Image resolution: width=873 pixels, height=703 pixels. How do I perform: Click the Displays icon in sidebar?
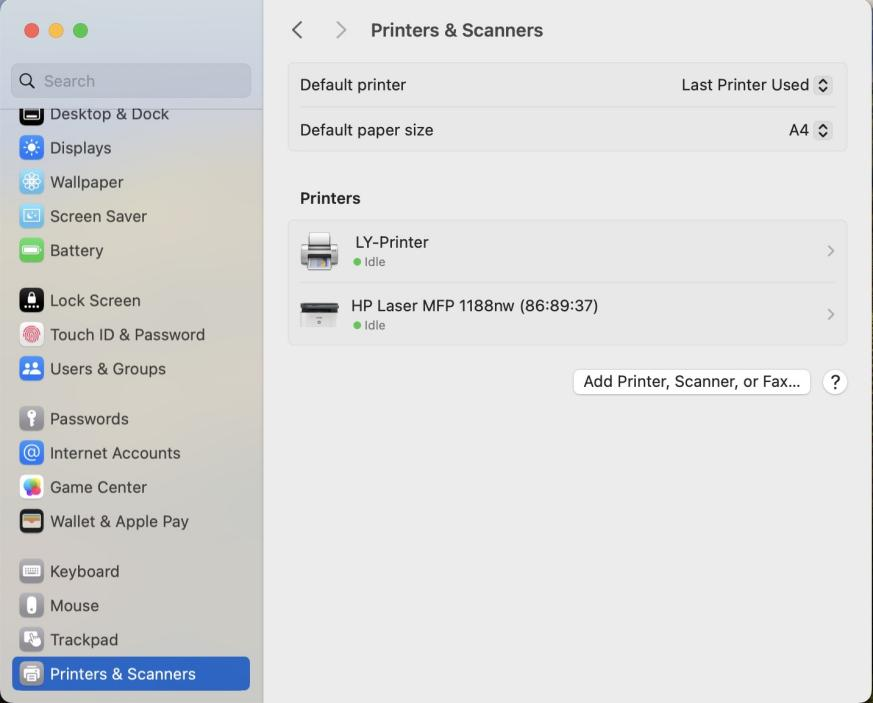tap(32, 148)
